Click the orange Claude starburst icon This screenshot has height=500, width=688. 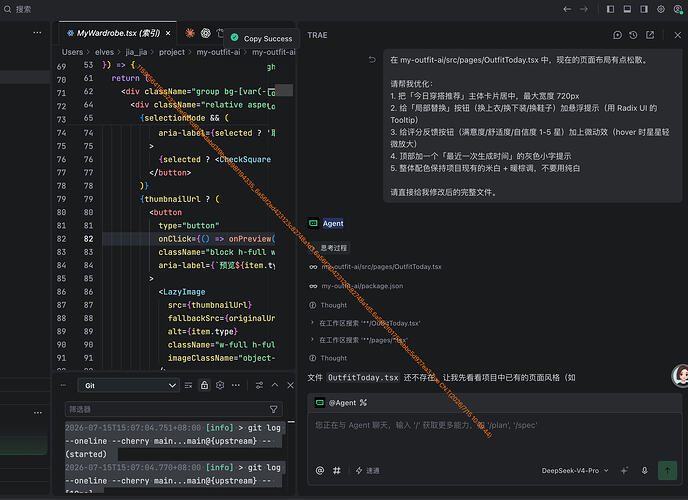point(190,33)
